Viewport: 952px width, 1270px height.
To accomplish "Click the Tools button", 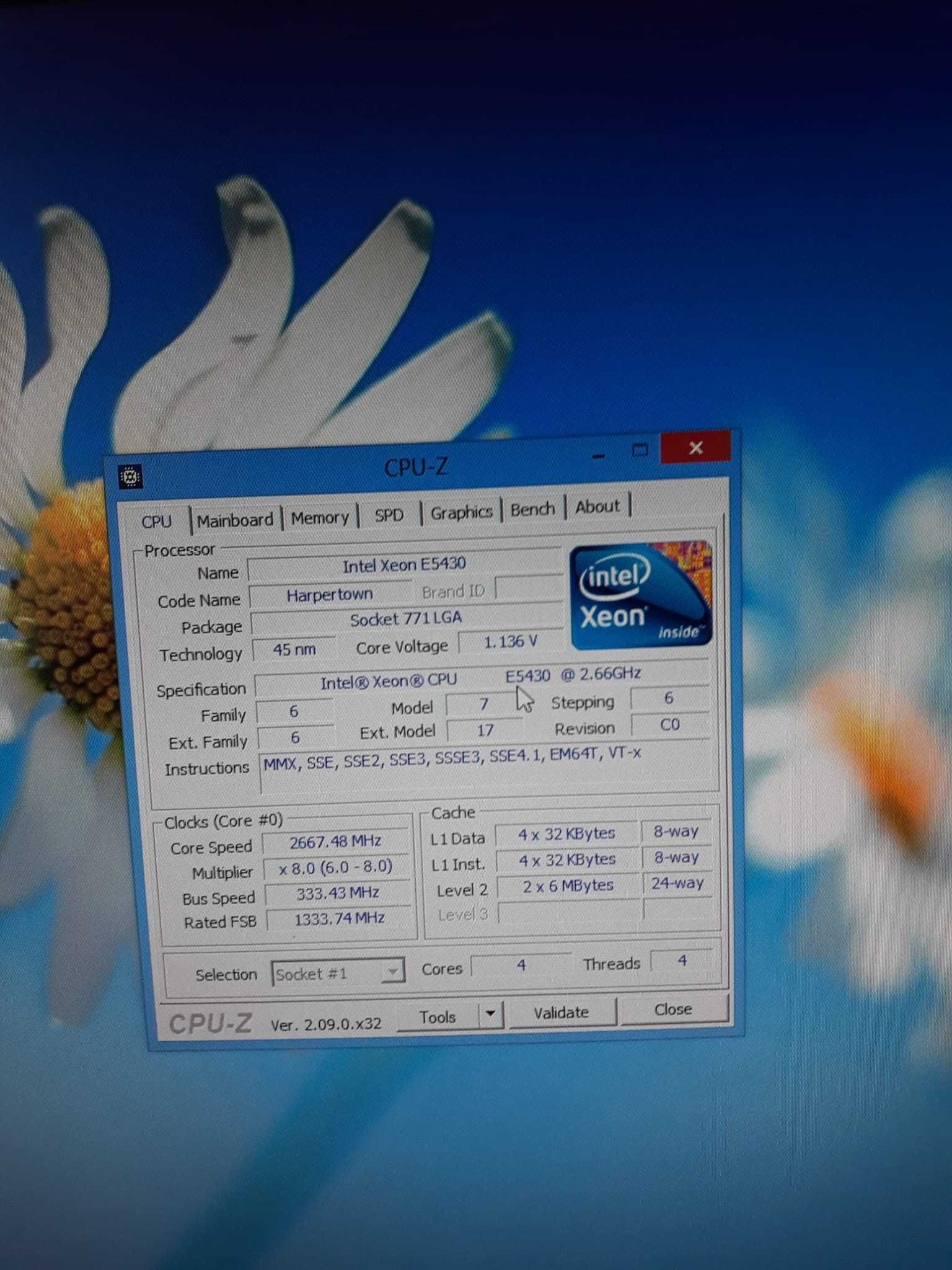I will pos(438,1016).
